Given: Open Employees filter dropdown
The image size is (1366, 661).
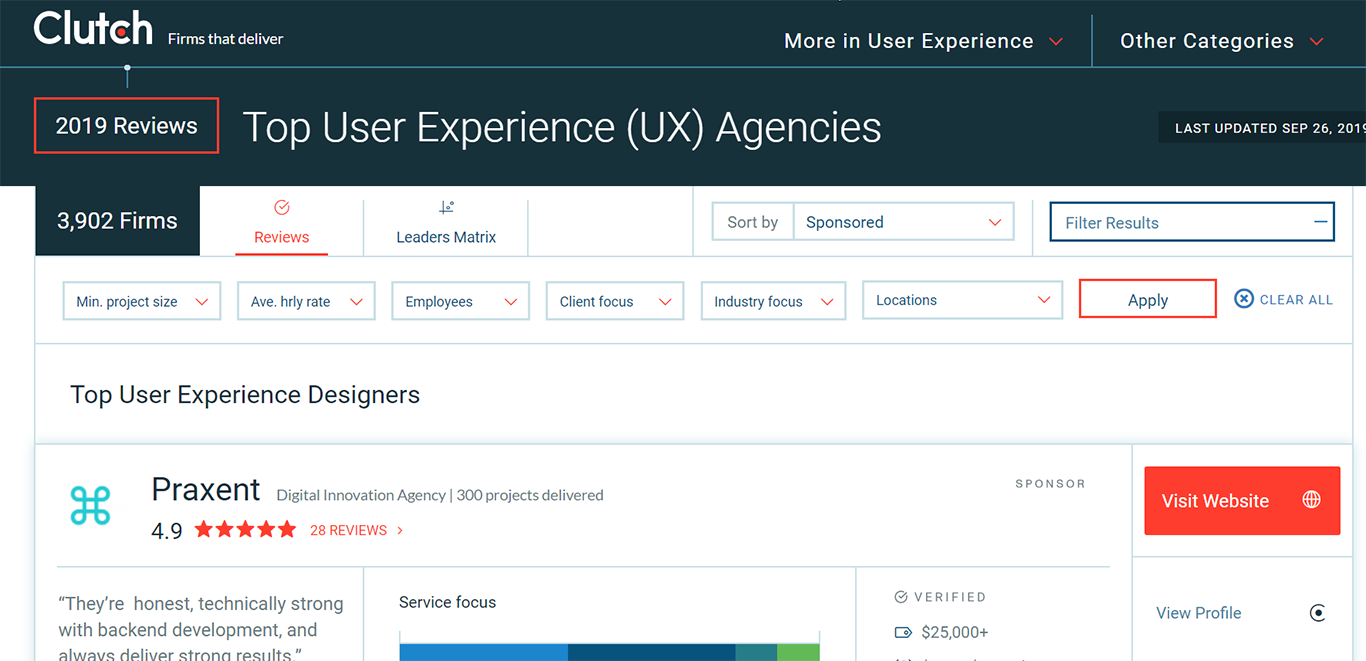Looking at the screenshot, I should coord(460,301).
